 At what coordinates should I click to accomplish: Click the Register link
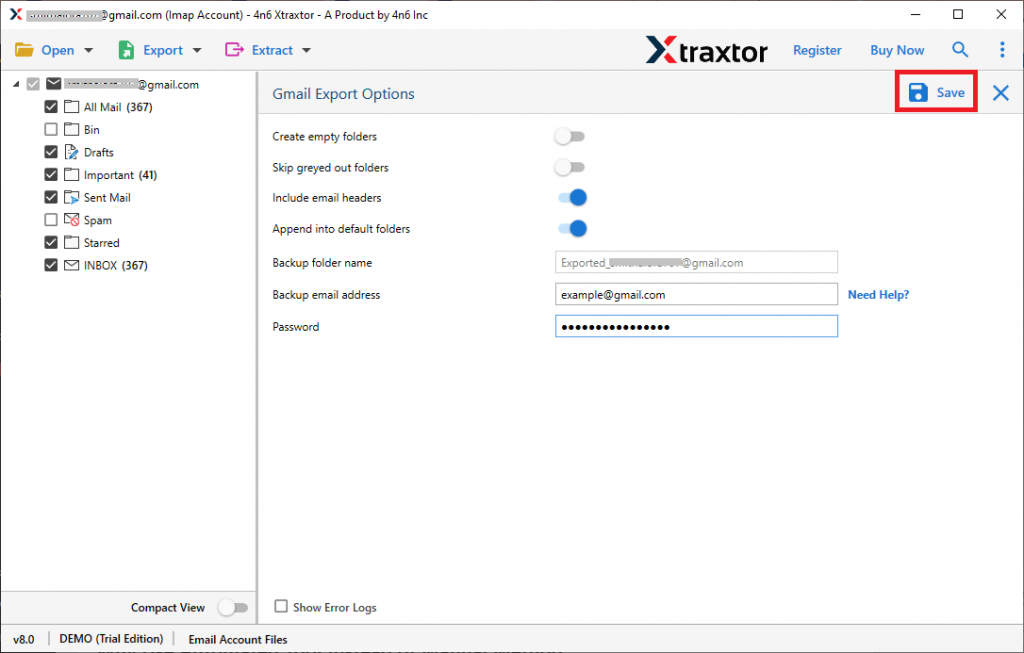[817, 49]
